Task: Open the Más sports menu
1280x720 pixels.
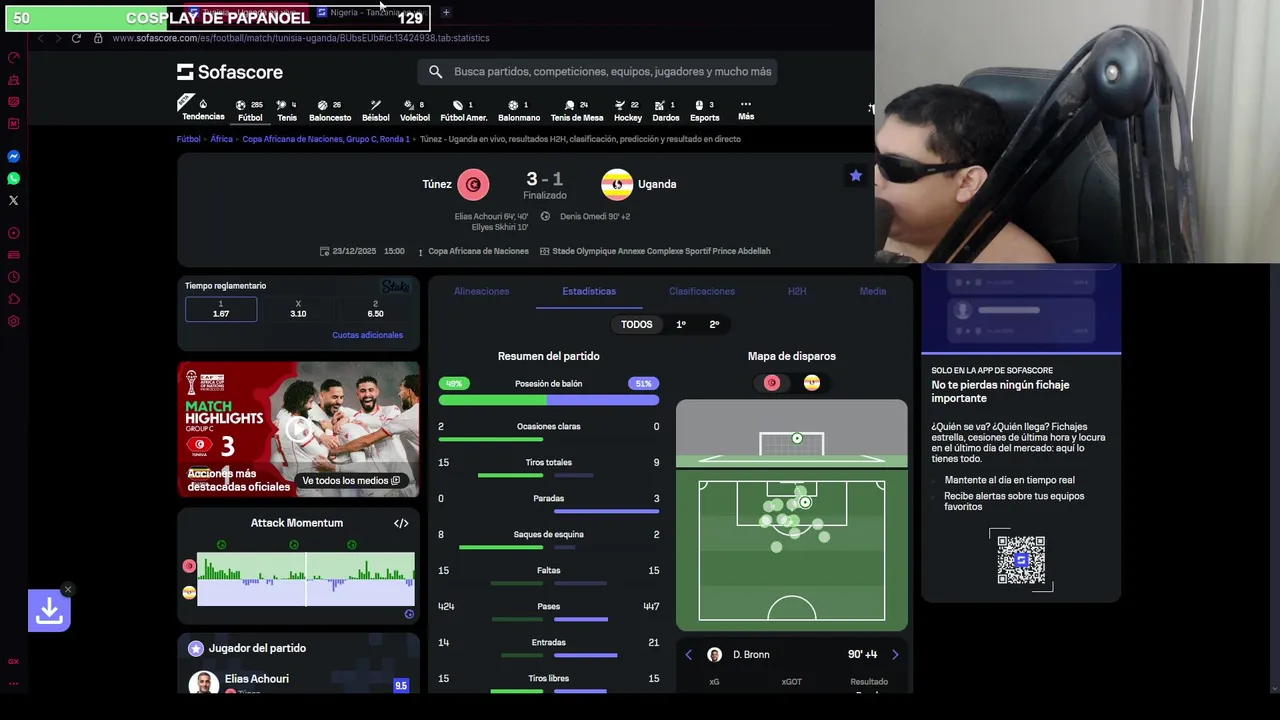Action: 746,110
